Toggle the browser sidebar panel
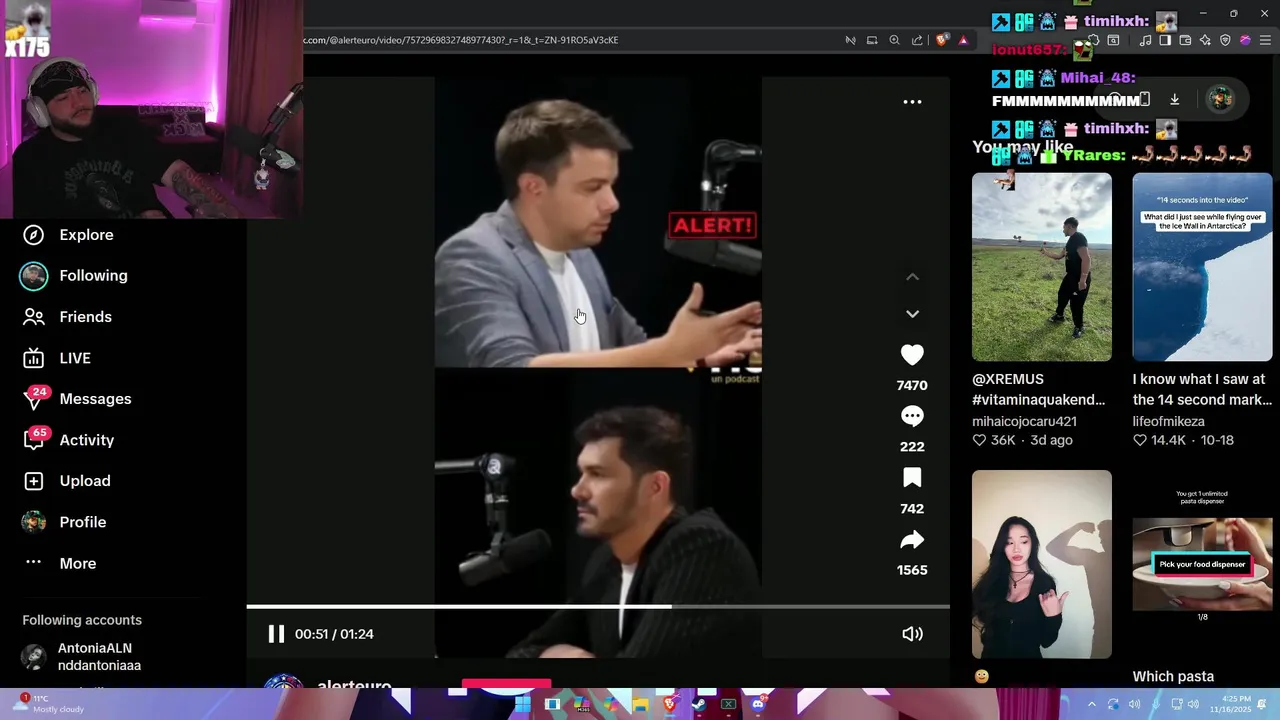The image size is (1280, 720). tap(1165, 41)
